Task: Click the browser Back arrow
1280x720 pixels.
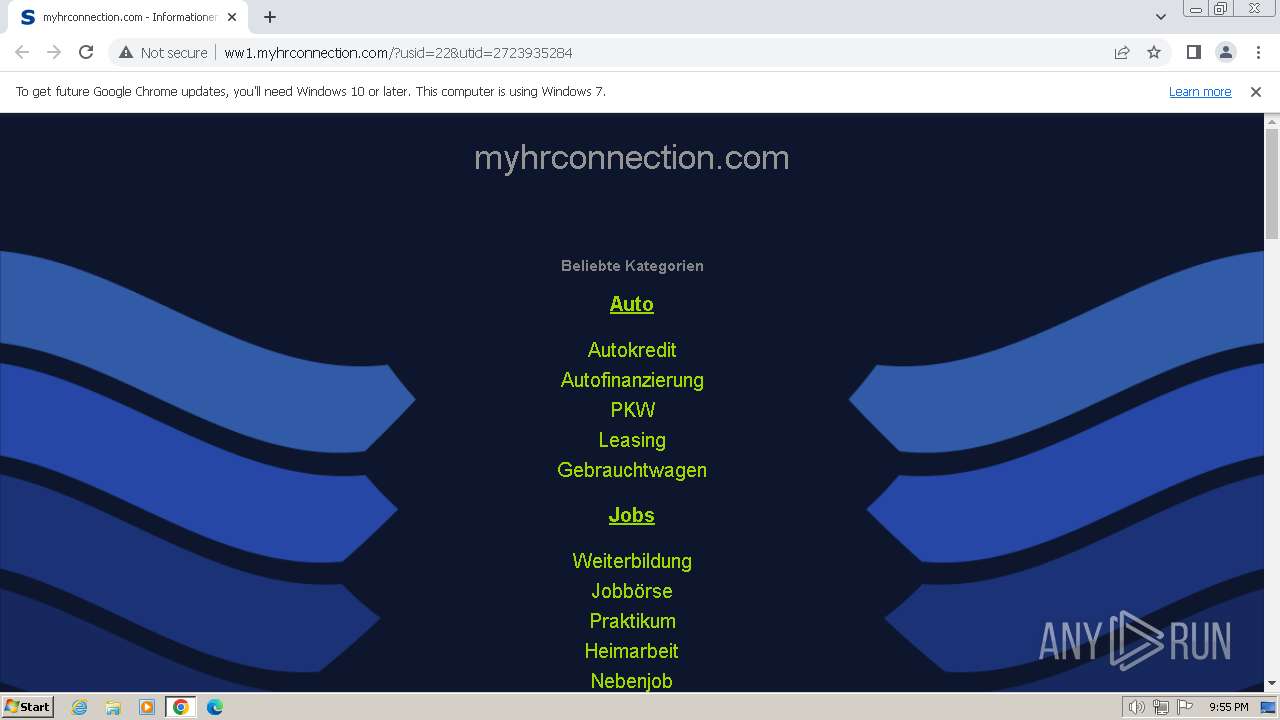Action: click(x=22, y=52)
